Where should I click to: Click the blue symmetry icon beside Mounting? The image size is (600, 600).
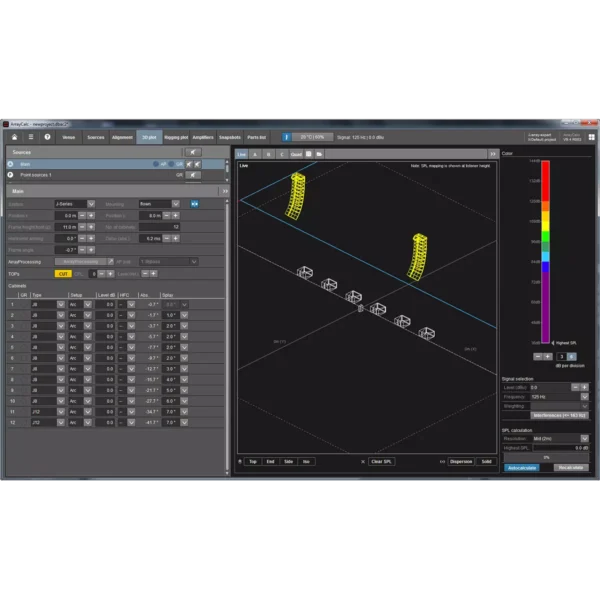pyautogui.click(x=194, y=204)
